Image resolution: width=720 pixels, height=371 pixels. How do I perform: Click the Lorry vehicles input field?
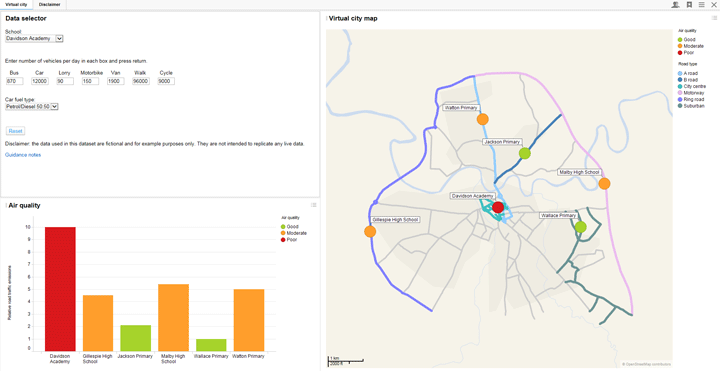pos(65,81)
